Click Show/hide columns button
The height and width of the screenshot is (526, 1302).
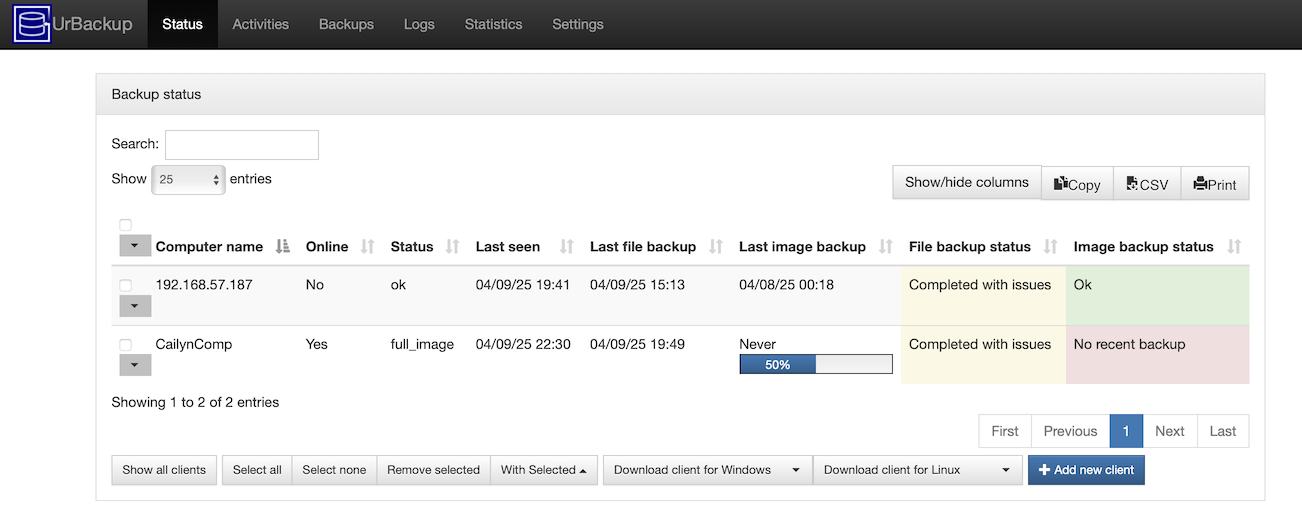967,183
